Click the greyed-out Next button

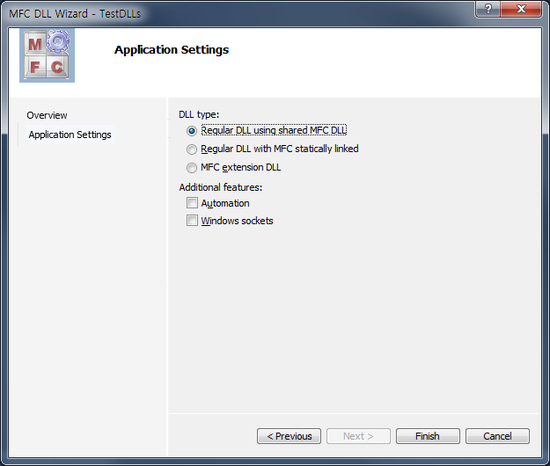[x=358, y=436]
